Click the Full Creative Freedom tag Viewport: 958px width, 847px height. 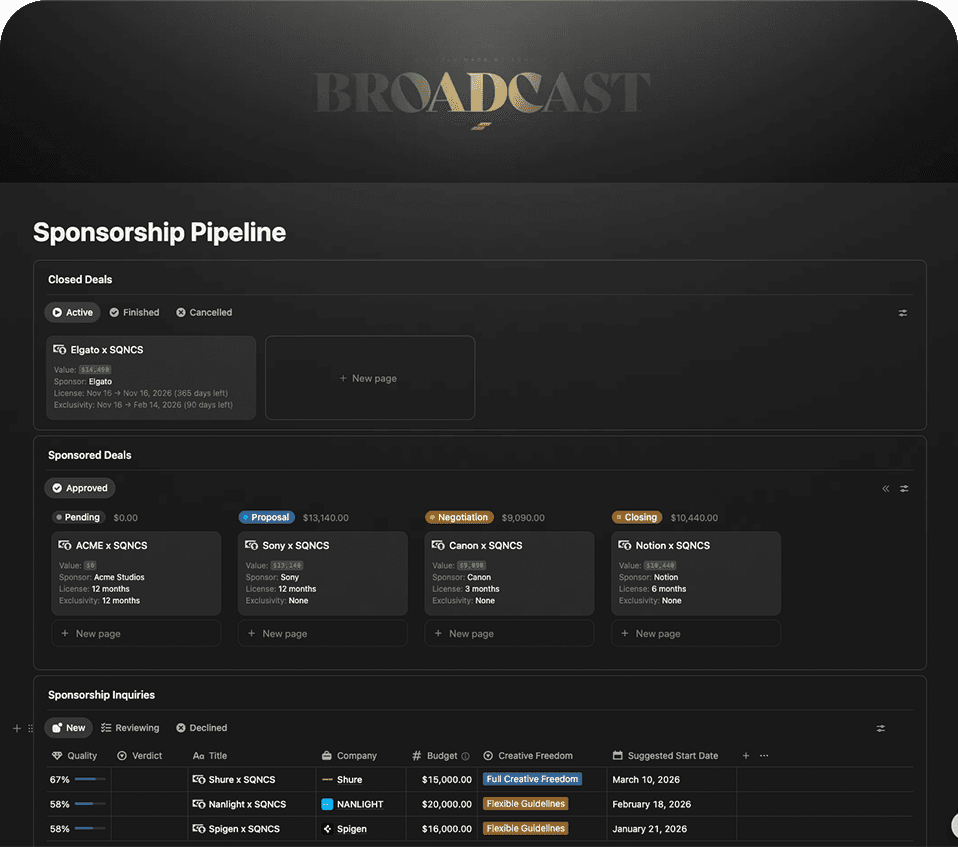[532, 779]
